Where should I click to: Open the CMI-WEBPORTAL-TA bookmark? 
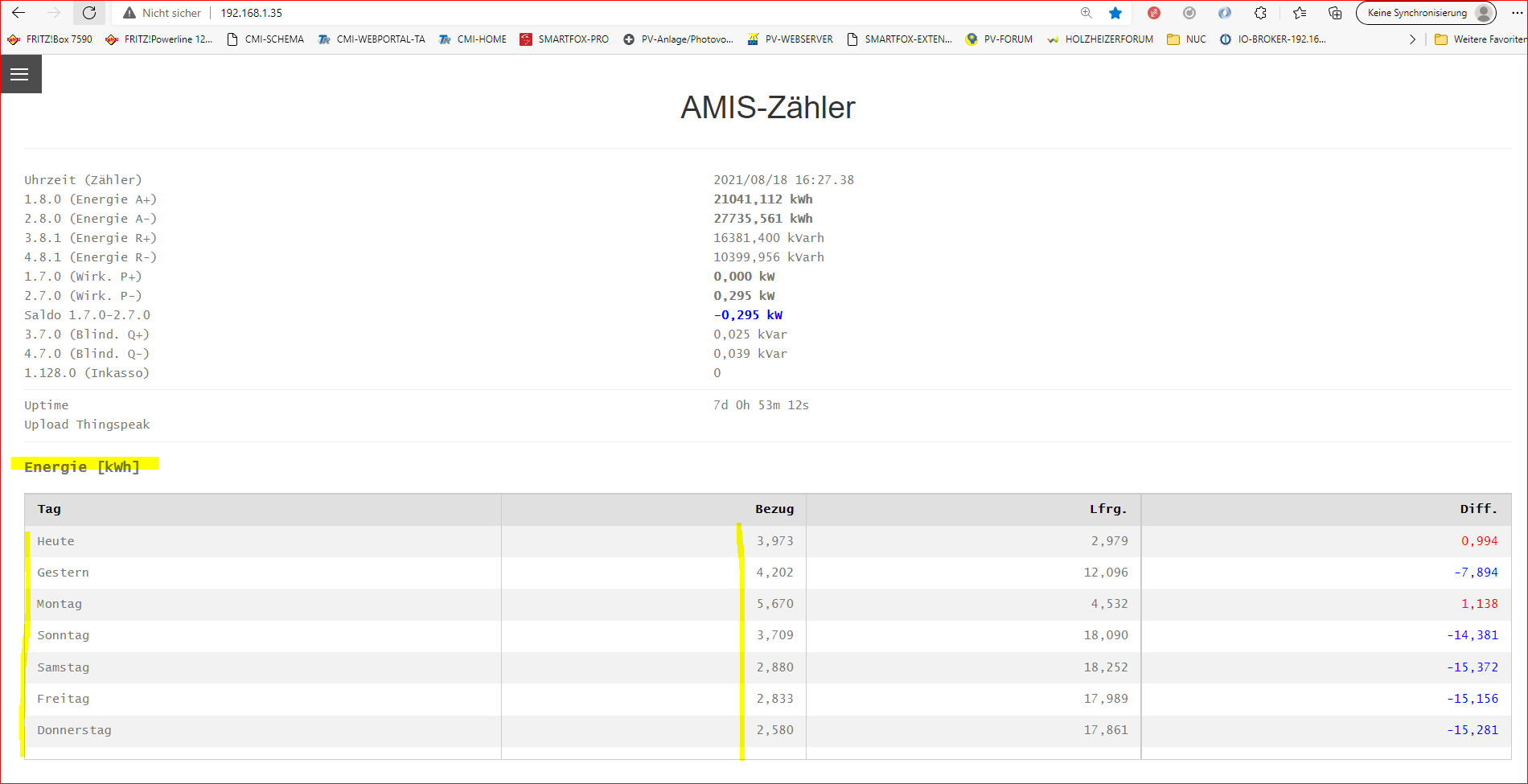coord(372,39)
